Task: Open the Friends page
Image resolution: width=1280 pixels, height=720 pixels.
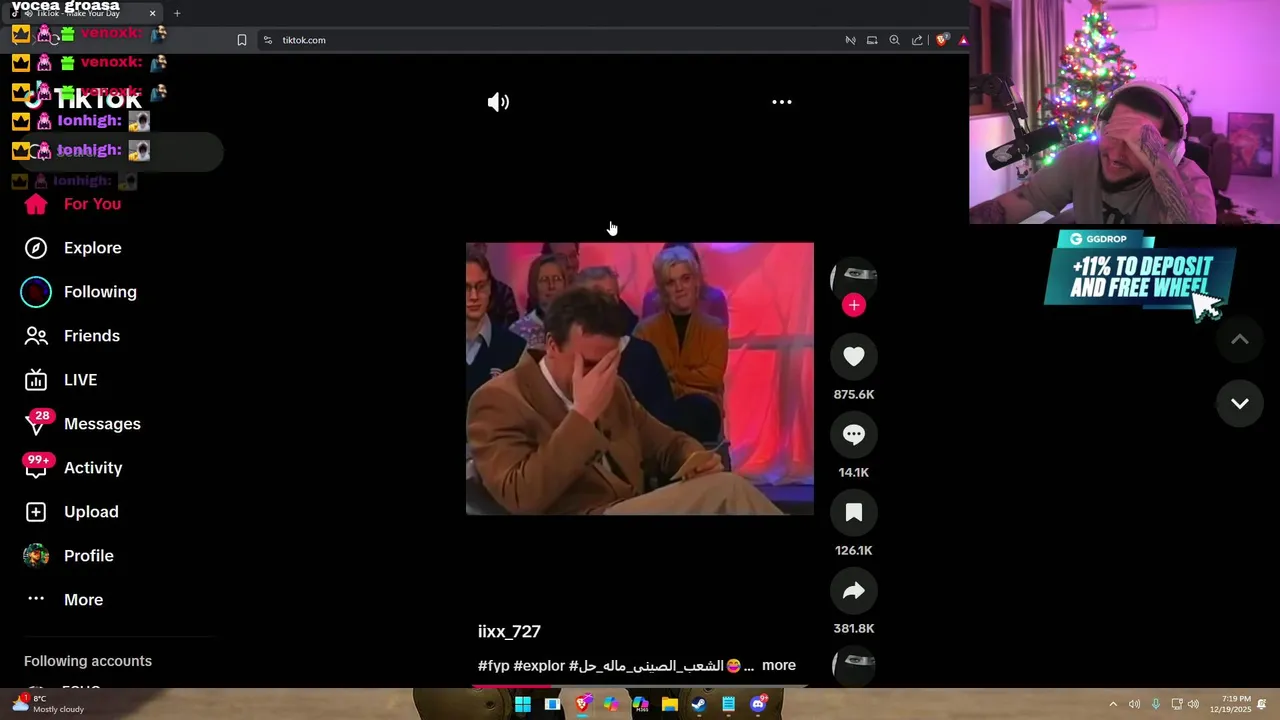Action: tap(91, 336)
